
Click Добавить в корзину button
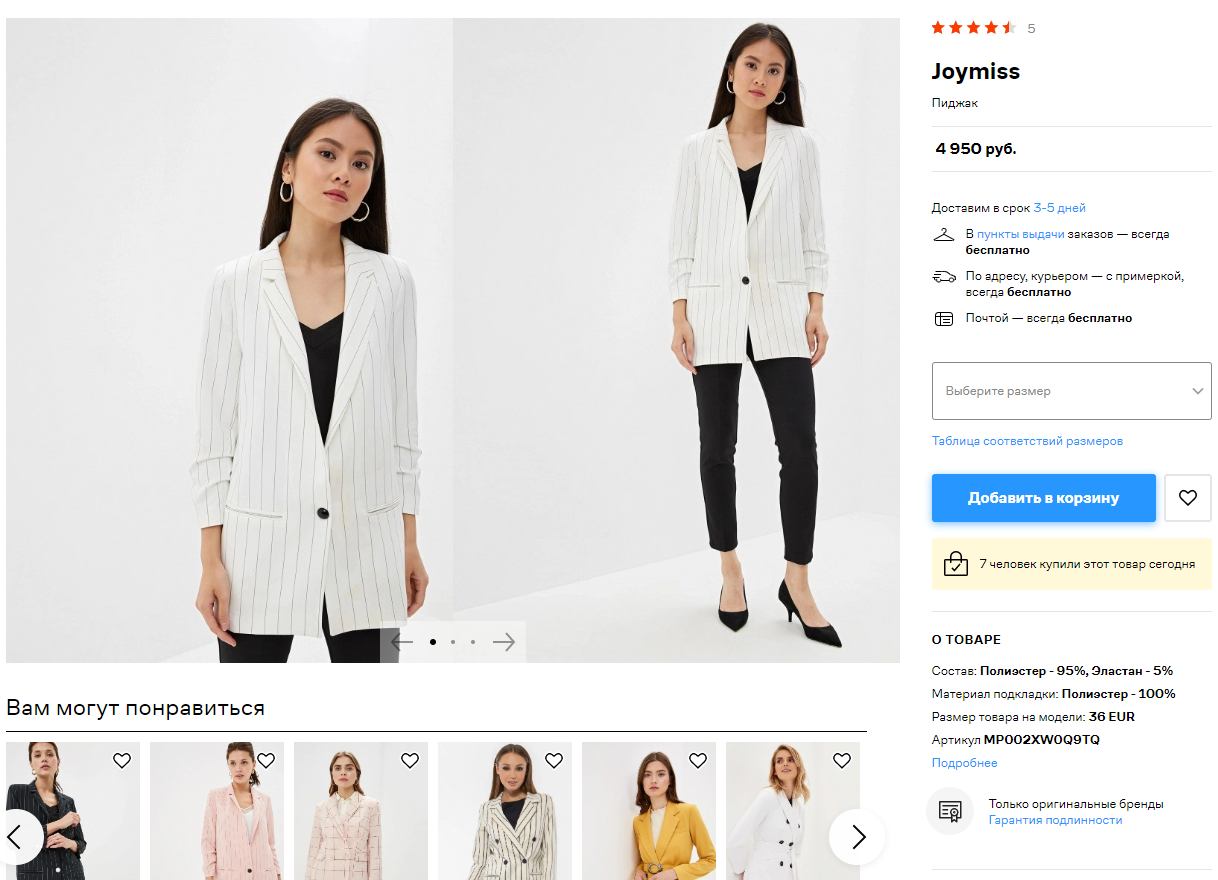1043,498
